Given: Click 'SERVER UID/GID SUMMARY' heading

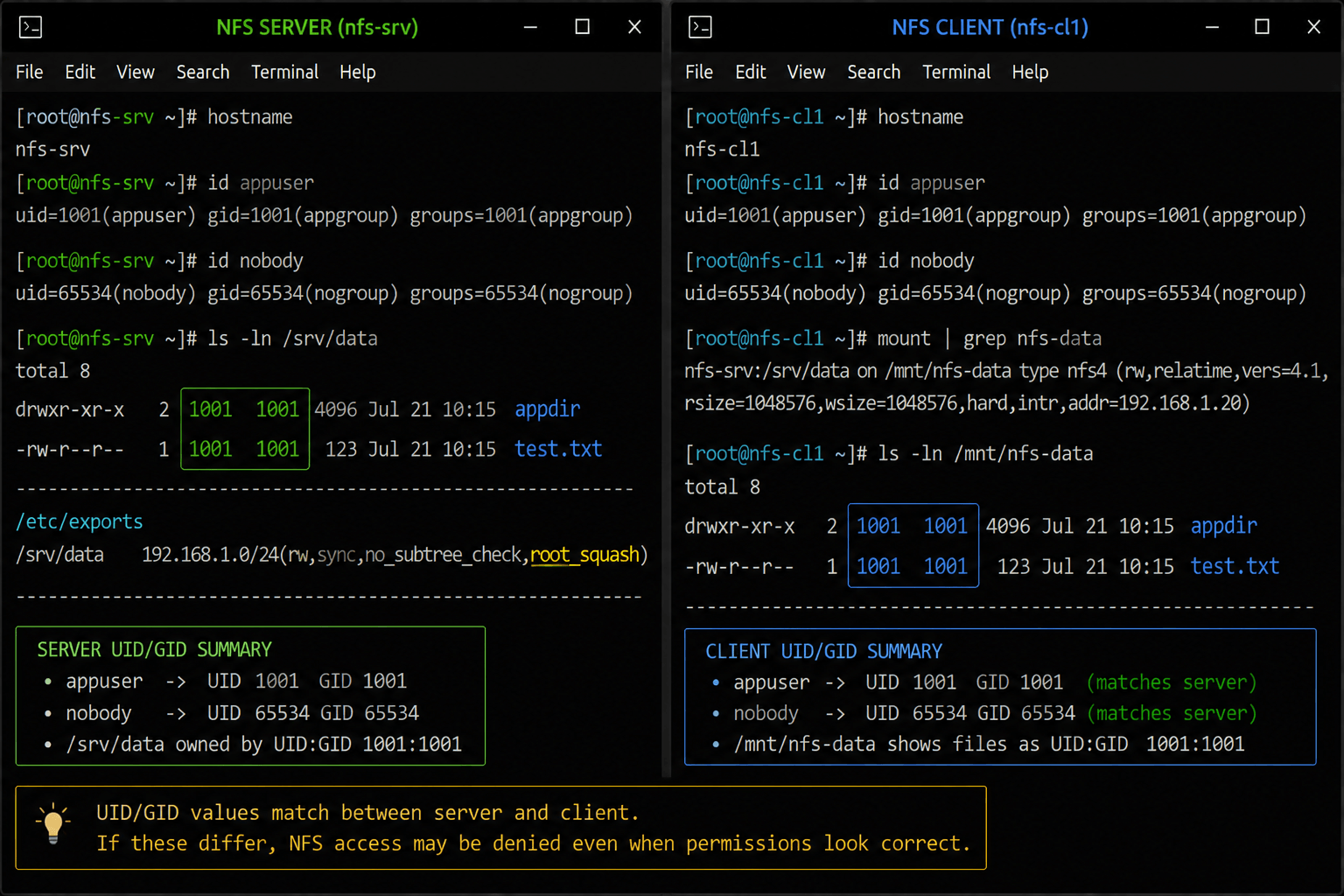Looking at the screenshot, I should pyautogui.click(x=154, y=649).
